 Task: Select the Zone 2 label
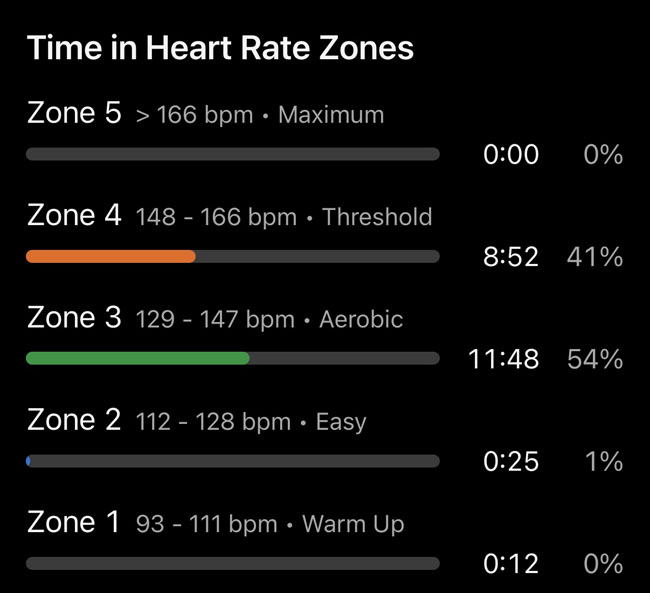[74, 420]
